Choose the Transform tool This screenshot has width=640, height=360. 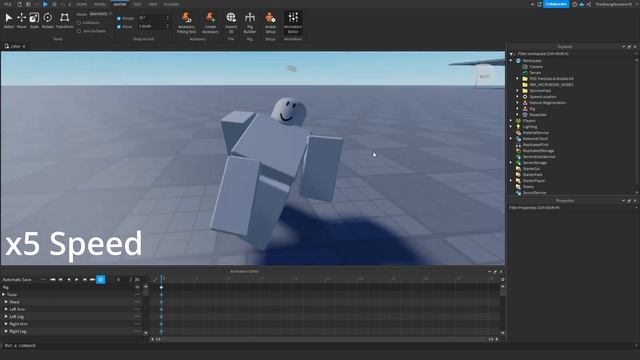click(64, 21)
